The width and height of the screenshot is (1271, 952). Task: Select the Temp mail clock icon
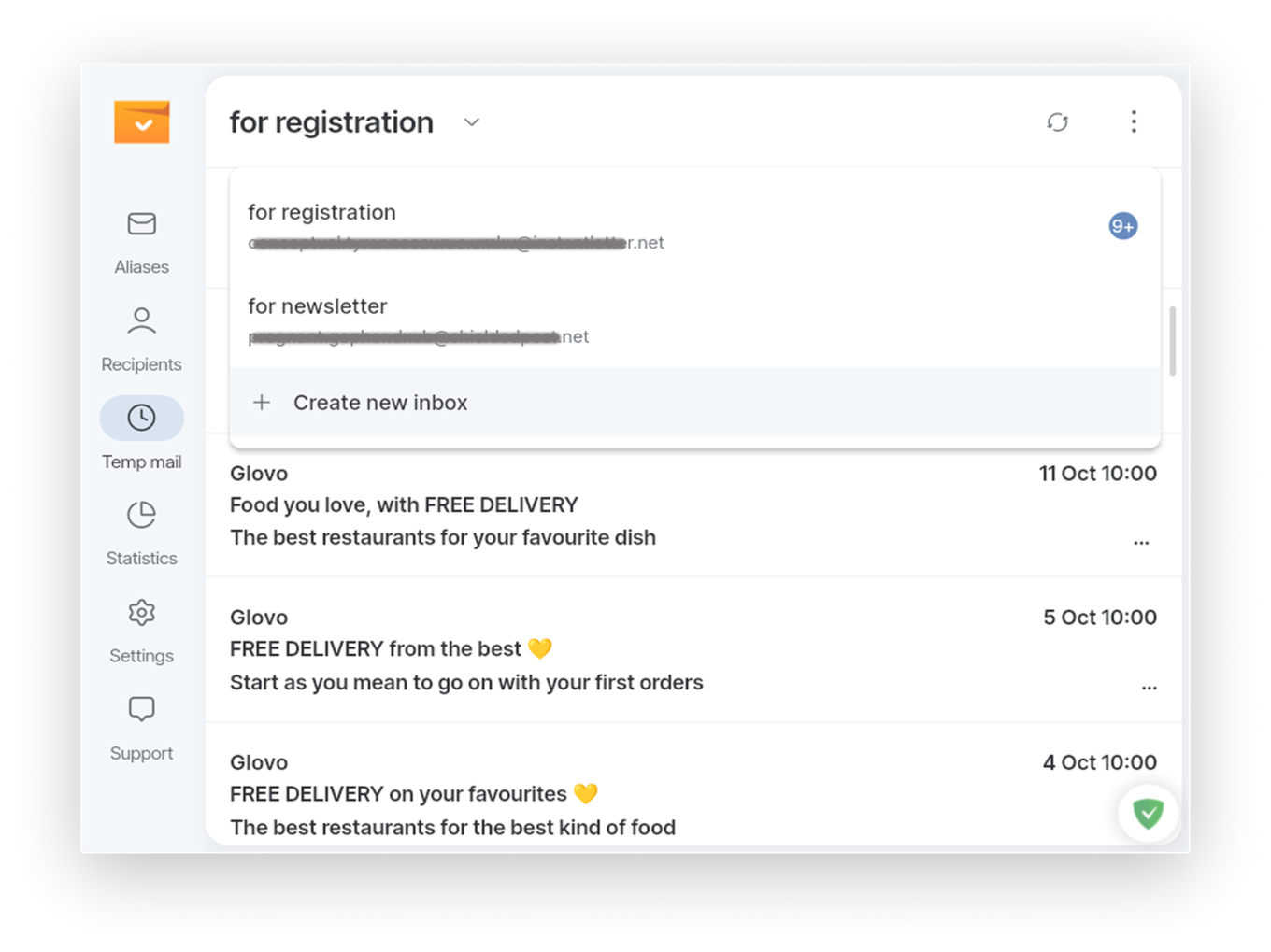142,418
